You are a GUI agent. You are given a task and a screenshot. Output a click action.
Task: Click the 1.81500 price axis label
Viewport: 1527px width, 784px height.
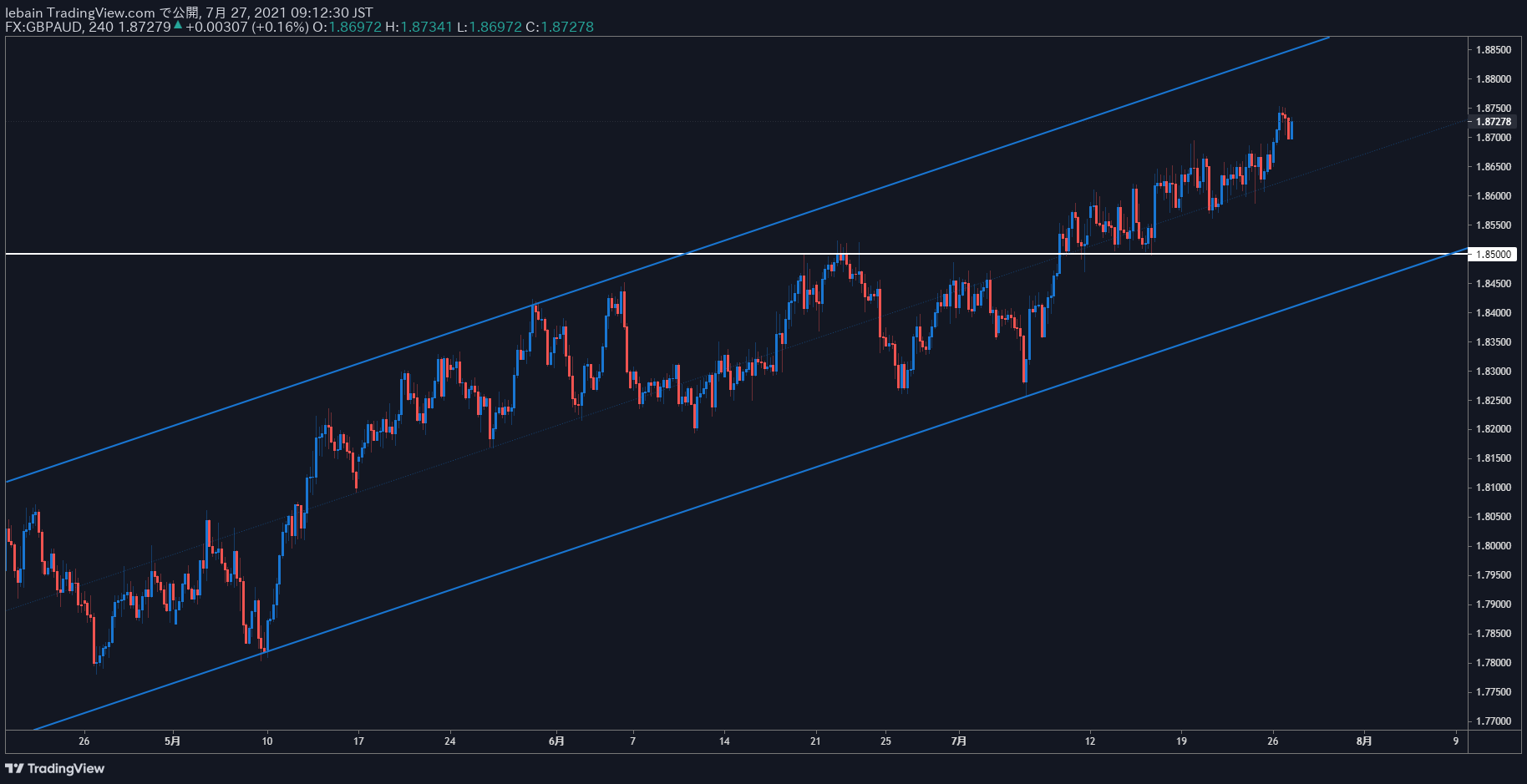click(1493, 458)
